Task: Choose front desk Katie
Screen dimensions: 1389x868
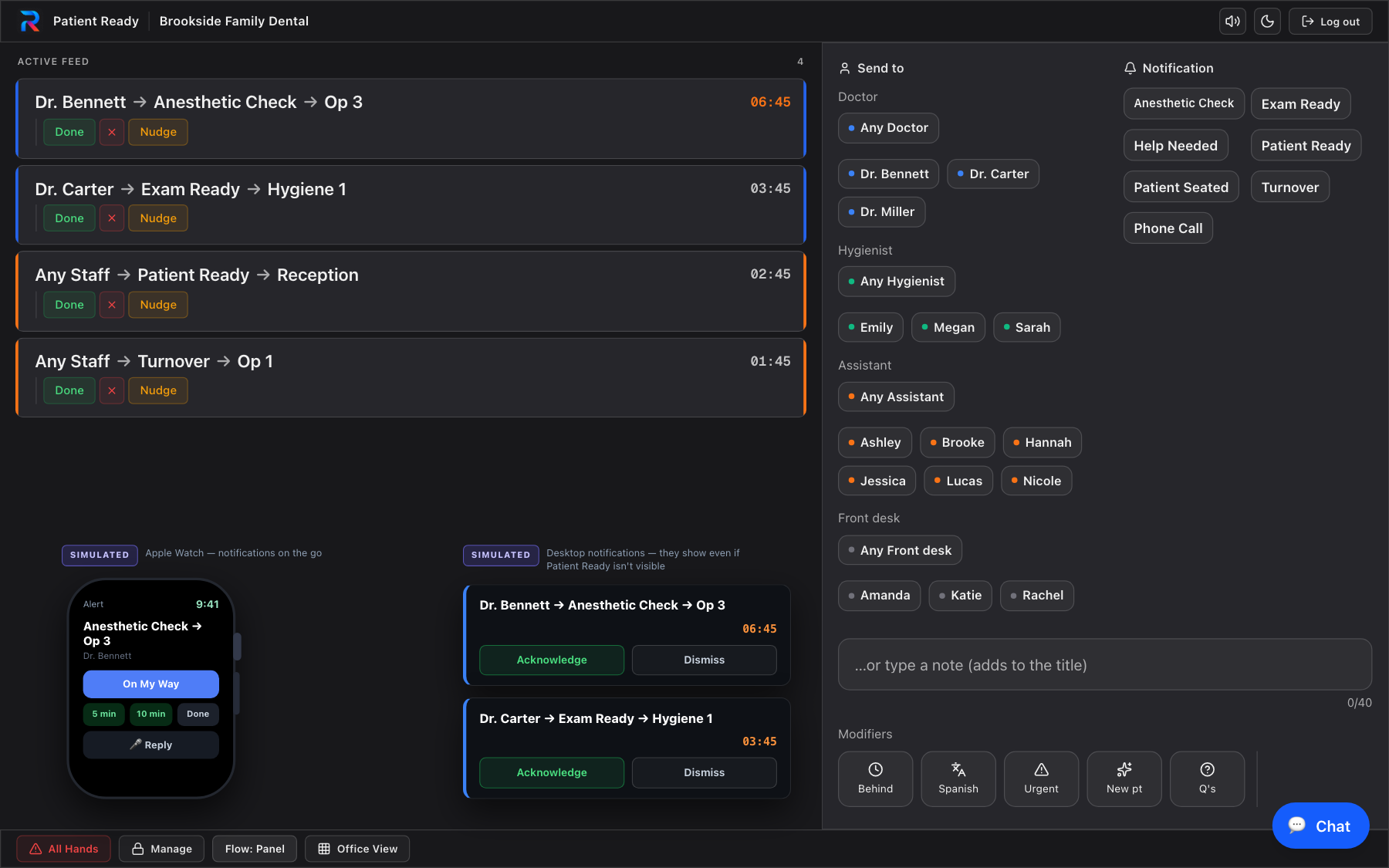Action: click(960, 596)
